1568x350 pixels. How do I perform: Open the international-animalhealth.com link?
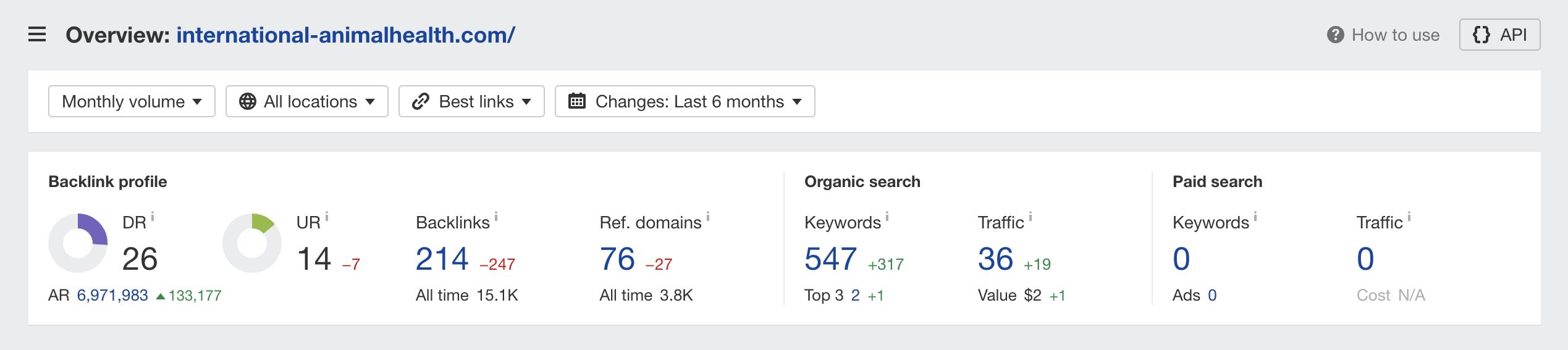tap(345, 35)
